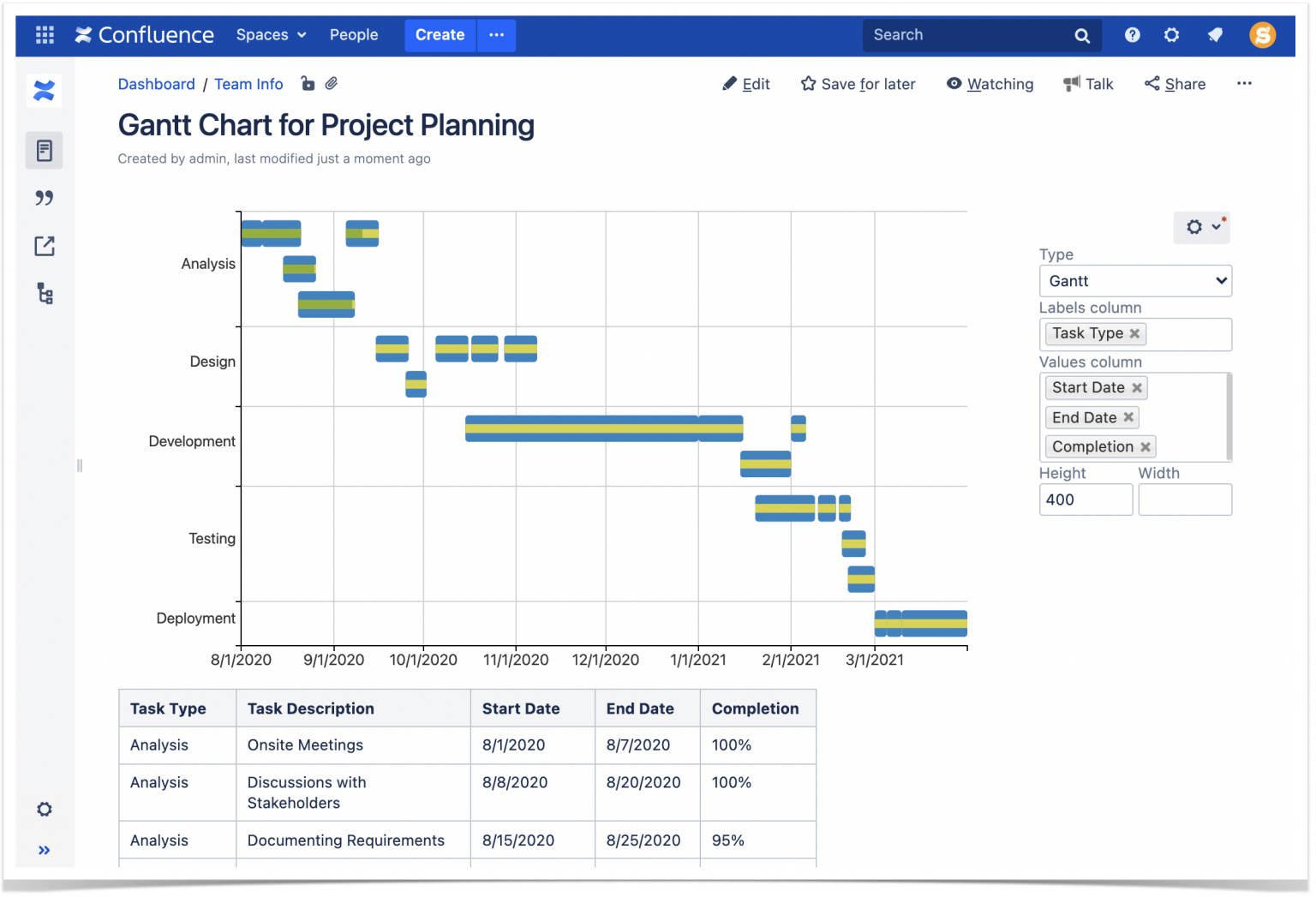Open the Confluence app switcher grid icon
Screen dimensions: 1316x897
tap(45, 35)
